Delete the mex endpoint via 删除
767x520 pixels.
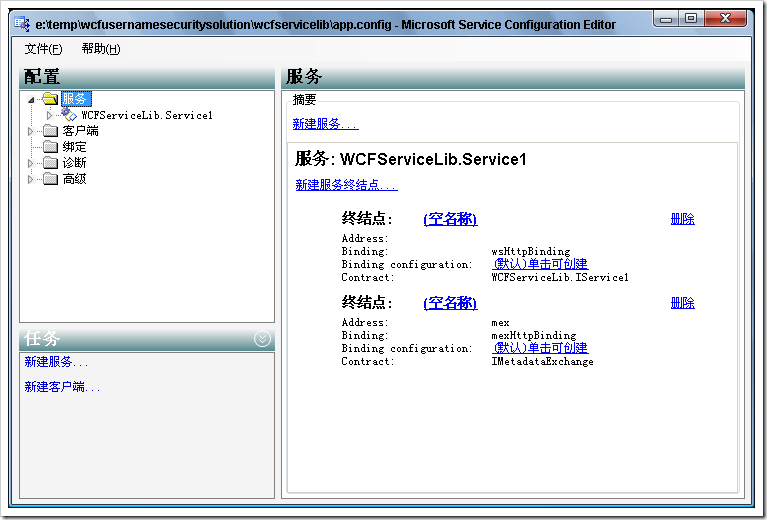click(x=682, y=303)
